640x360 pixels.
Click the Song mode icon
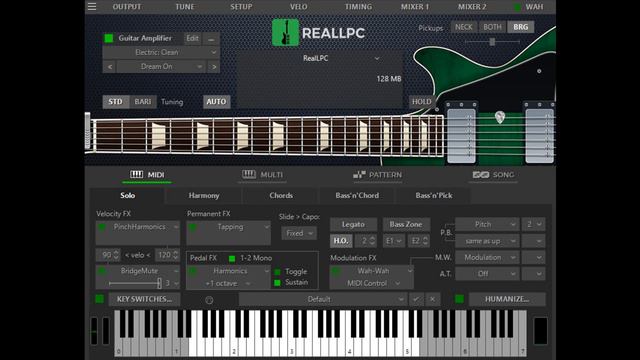click(x=480, y=175)
